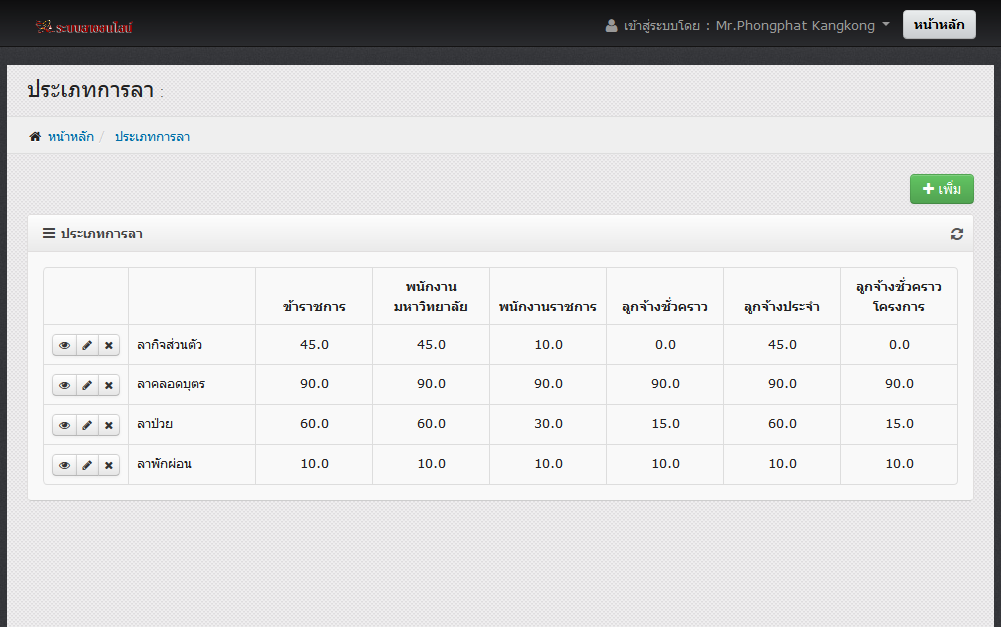This screenshot has width=1001, height=627.
Task: Edit the ลากิจส่วนตัว row with pencil icon
Action: [87, 345]
